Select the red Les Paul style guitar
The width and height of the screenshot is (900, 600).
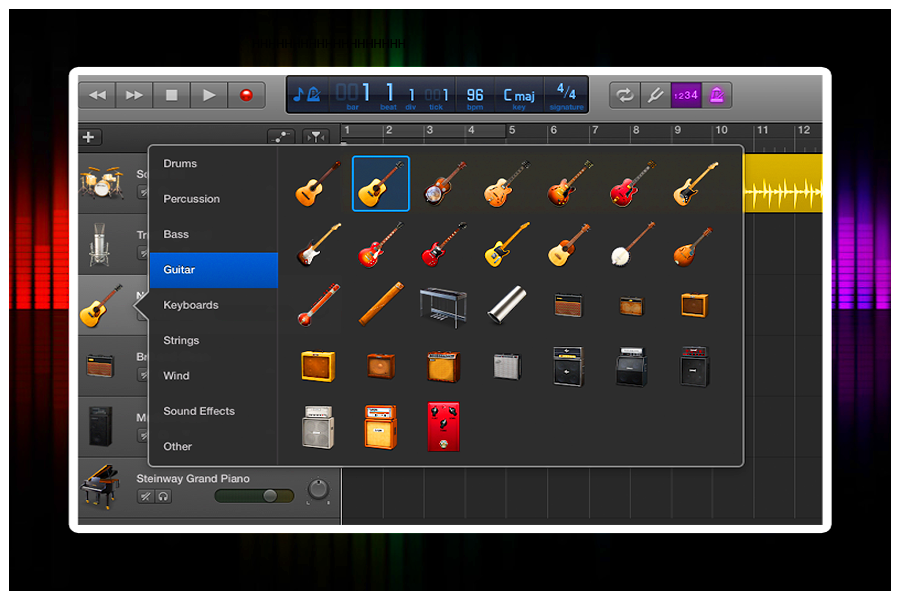point(381,245)
